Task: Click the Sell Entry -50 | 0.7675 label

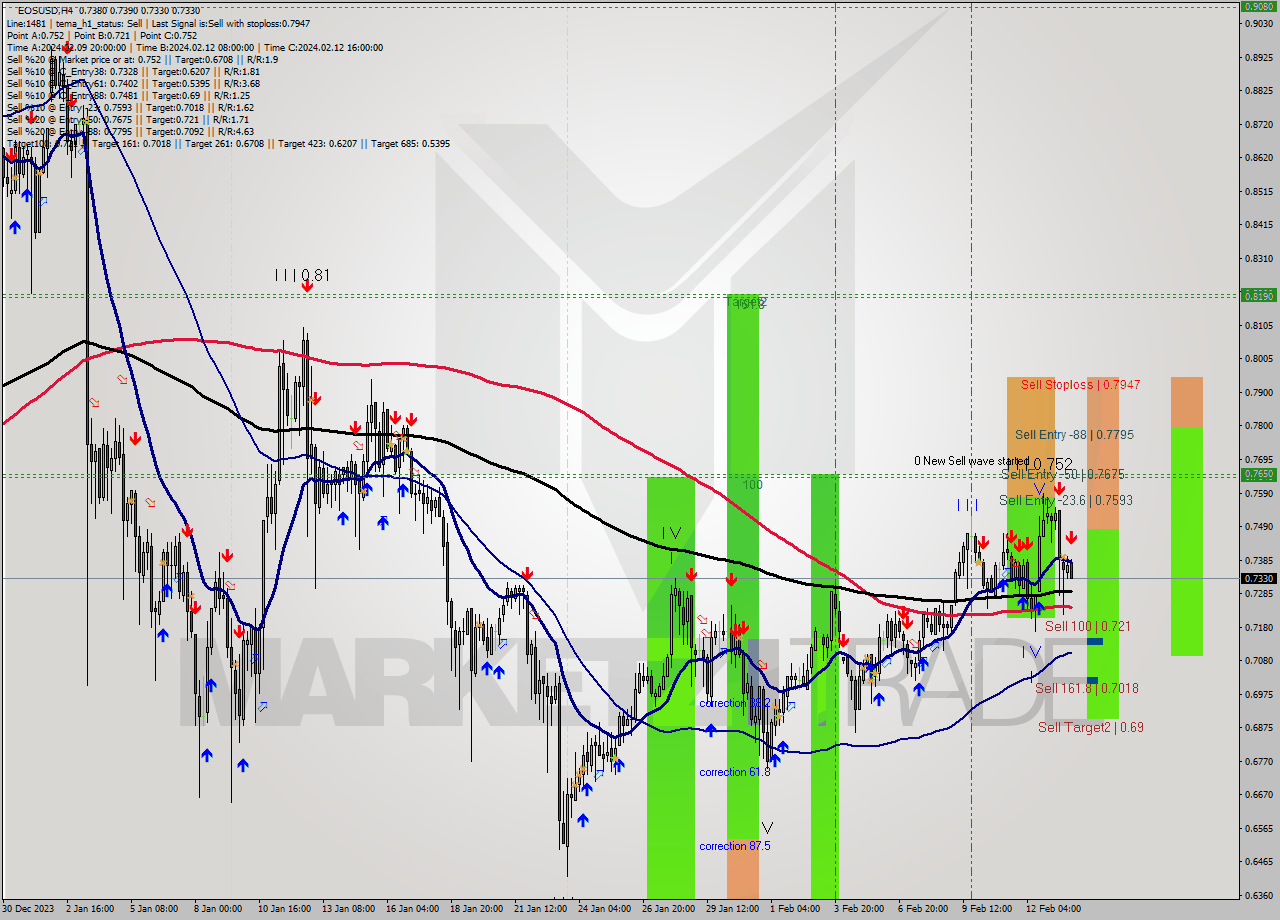Action: click(1065, 474)
